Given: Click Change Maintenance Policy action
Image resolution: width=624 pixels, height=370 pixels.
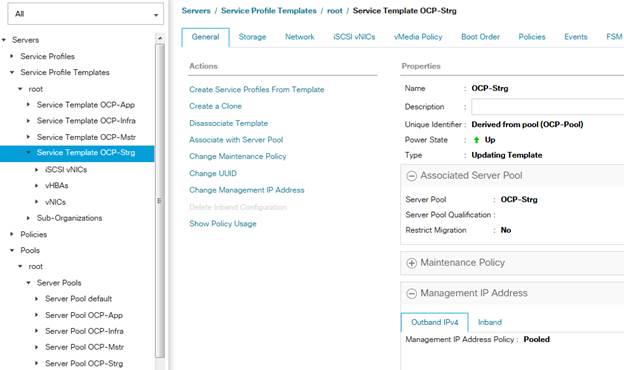Looking at the screenshot, I should point(238,156).
